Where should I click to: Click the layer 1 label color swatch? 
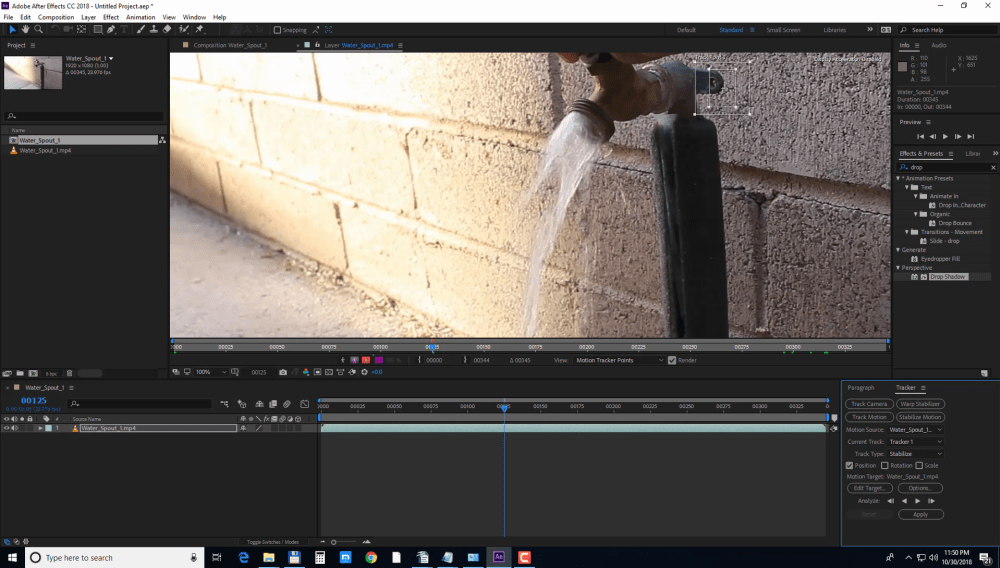(x=48, y=428)
